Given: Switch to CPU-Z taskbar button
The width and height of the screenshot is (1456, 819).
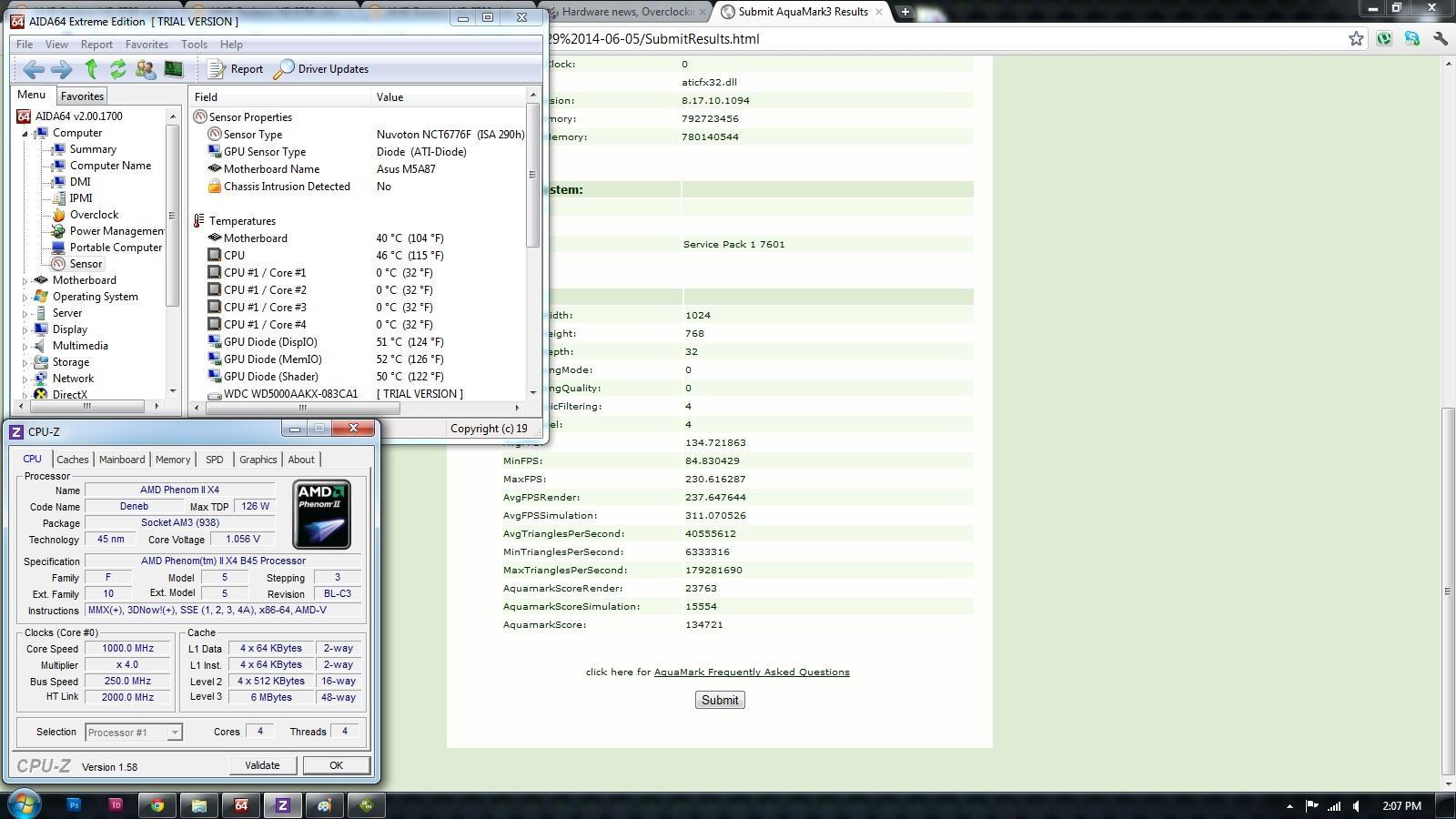Looking at the screenshot, I should (x=283, y=805).
